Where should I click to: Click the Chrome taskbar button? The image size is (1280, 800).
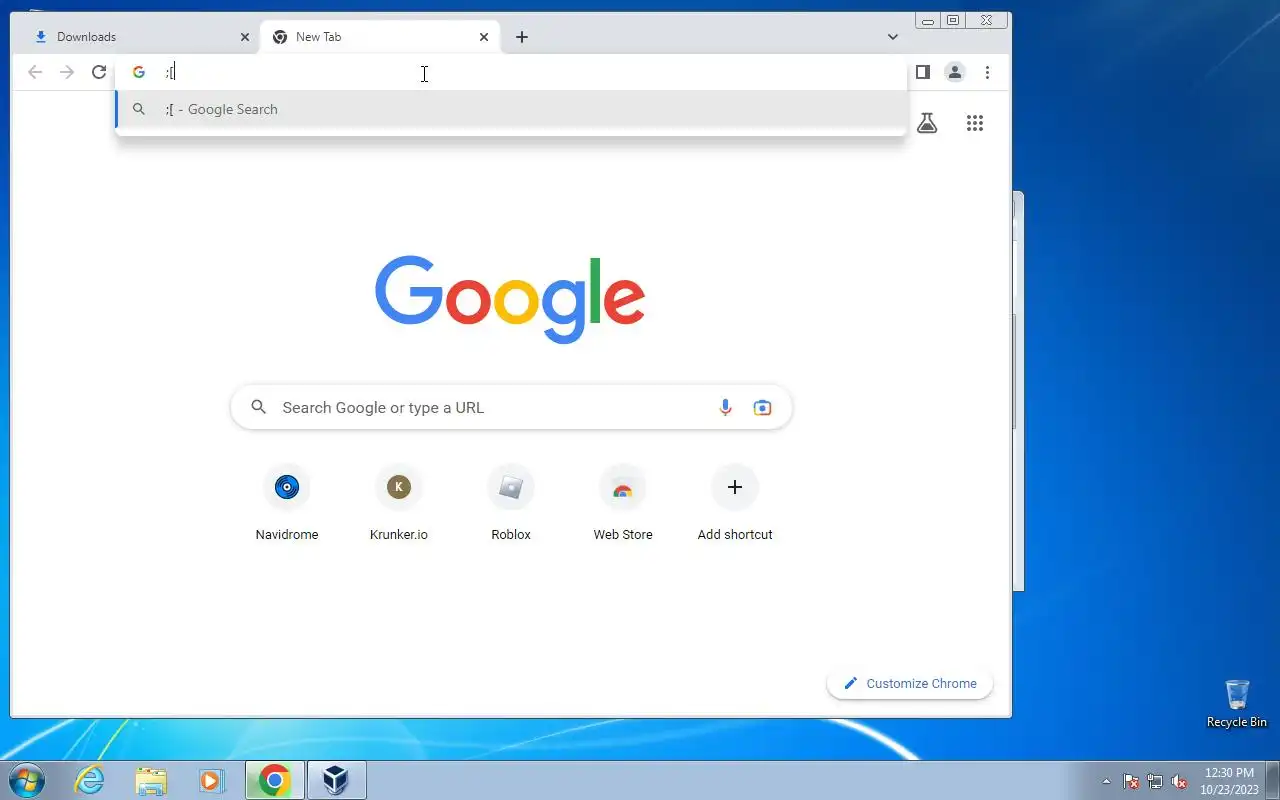(x=275, y=780)
